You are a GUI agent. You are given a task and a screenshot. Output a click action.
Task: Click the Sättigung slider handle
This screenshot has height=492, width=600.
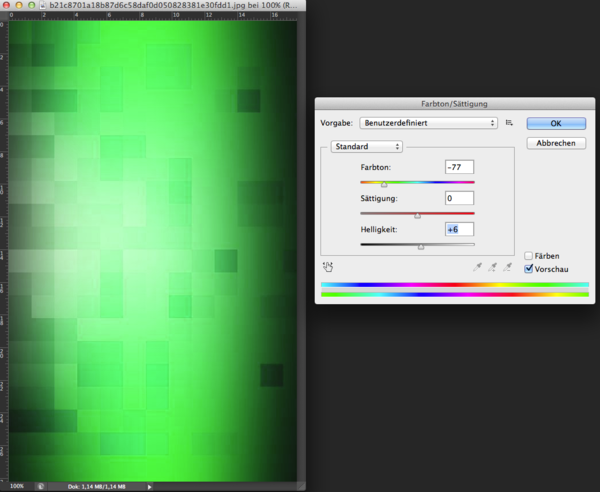click(x=417, y=216)
